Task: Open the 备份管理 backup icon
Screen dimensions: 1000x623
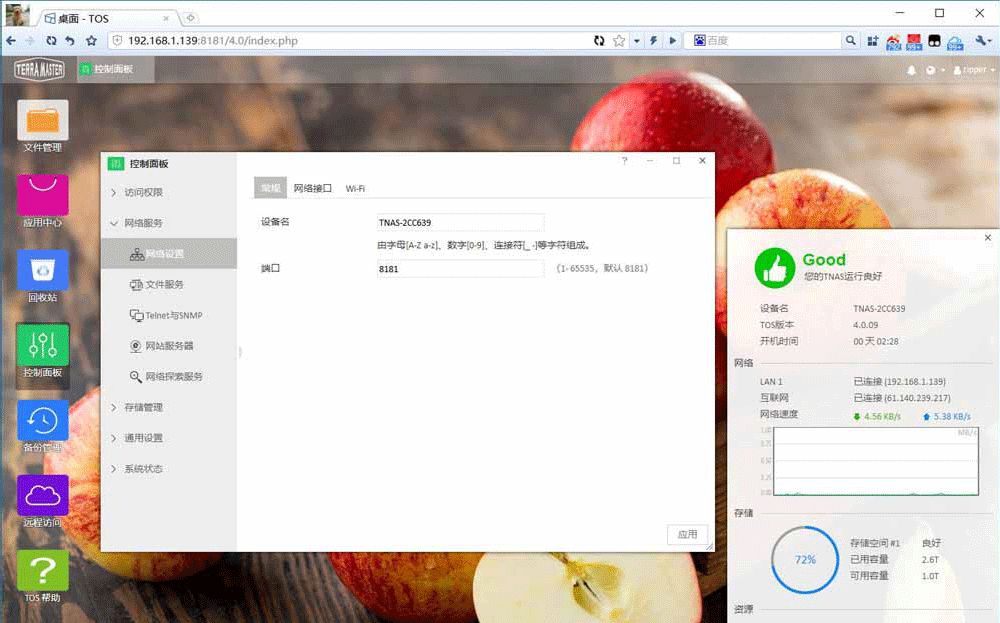Action: [43, 421]
